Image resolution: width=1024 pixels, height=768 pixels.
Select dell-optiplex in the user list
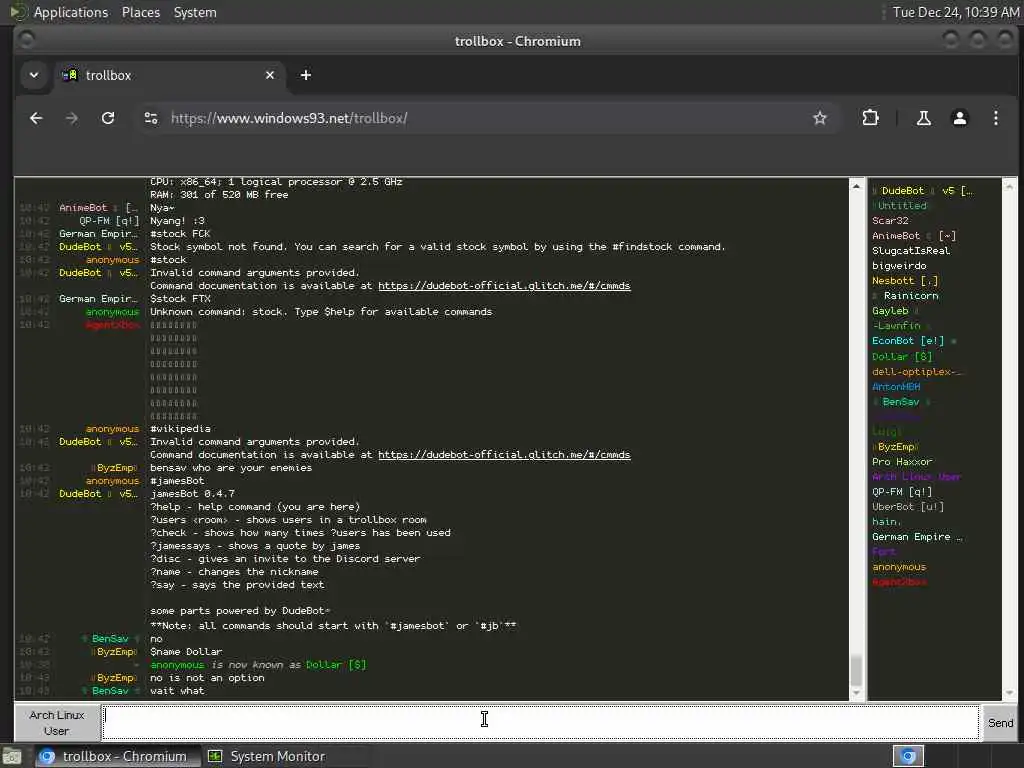[x=917, y=372]
